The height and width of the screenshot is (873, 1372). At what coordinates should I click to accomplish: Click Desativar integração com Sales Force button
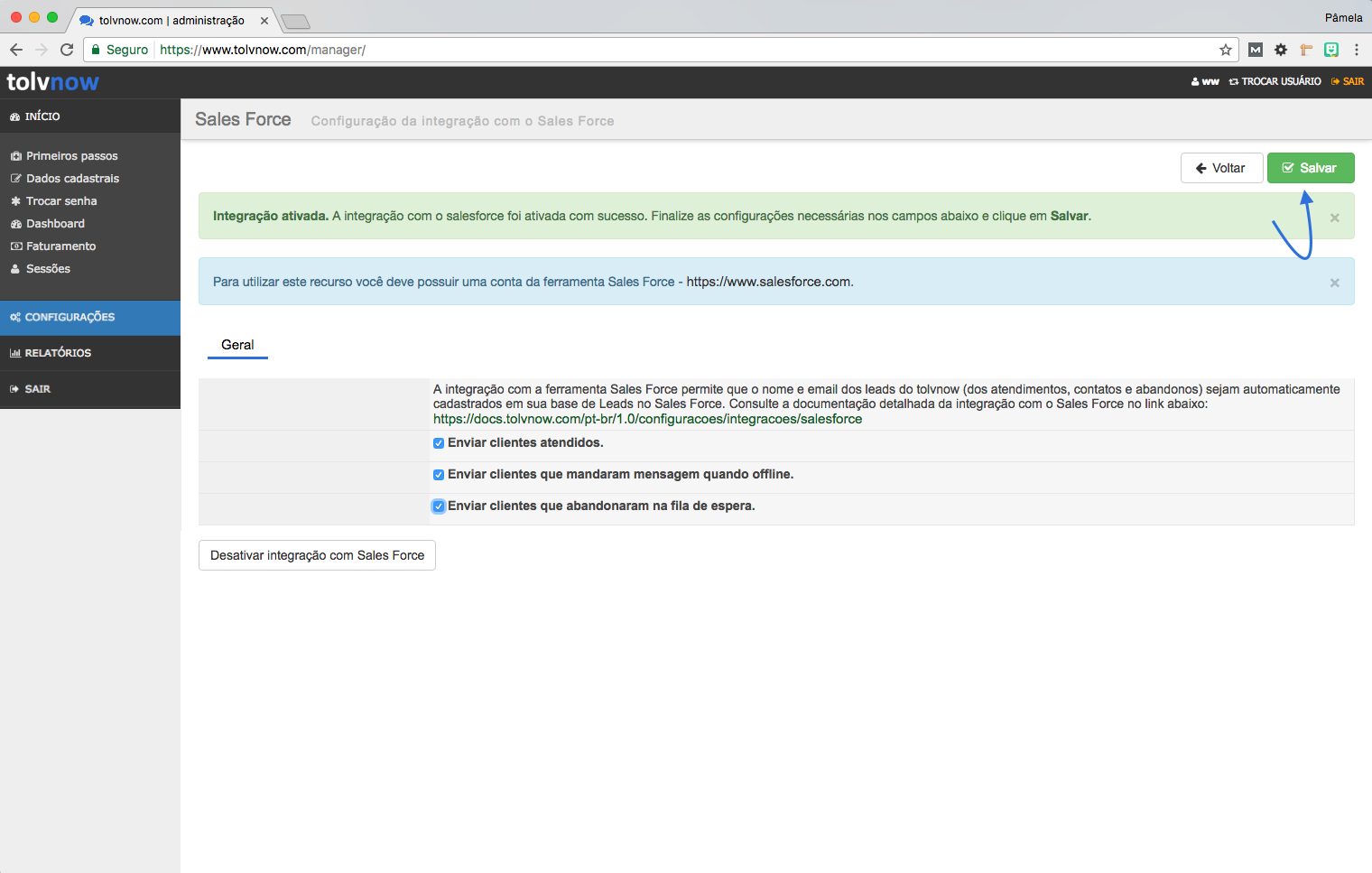tap(317, 555)
